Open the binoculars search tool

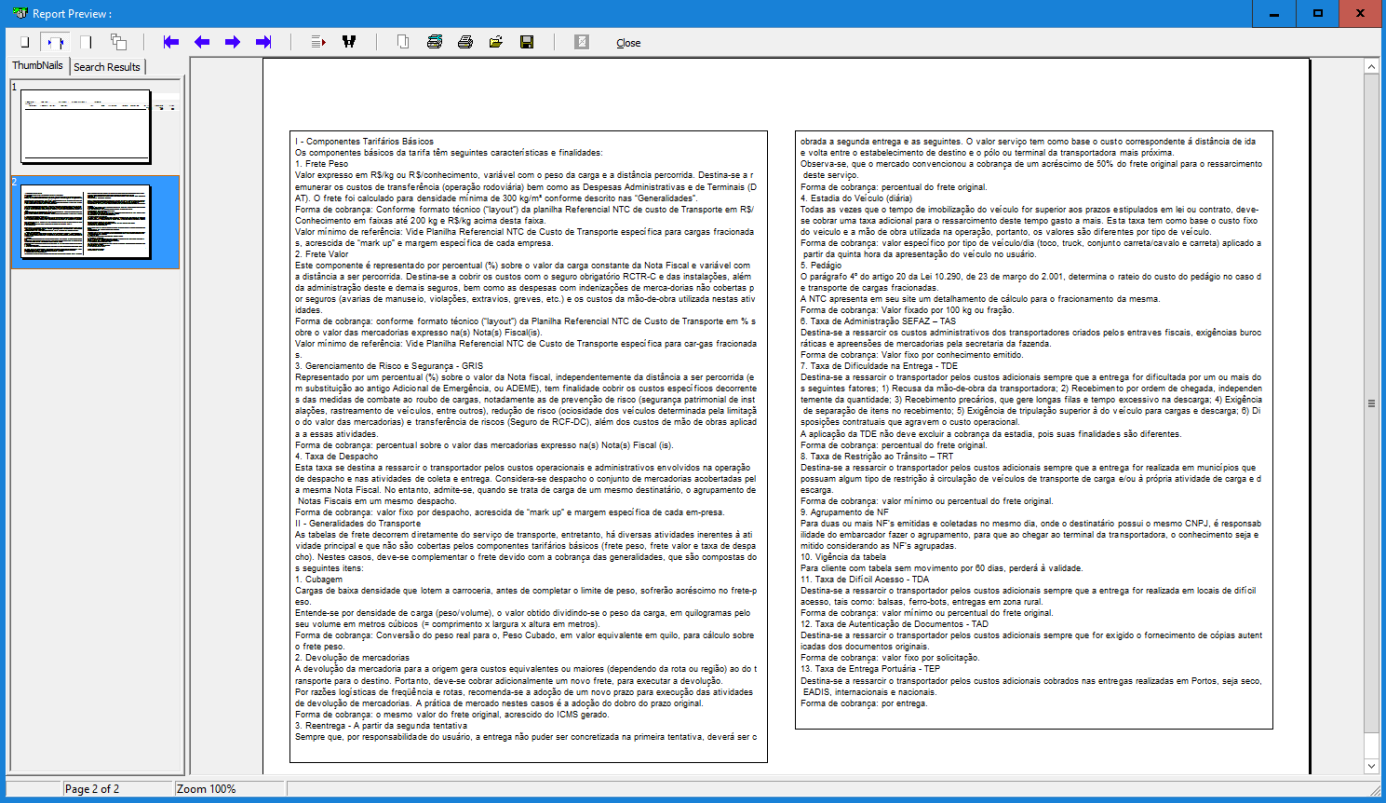349,42
